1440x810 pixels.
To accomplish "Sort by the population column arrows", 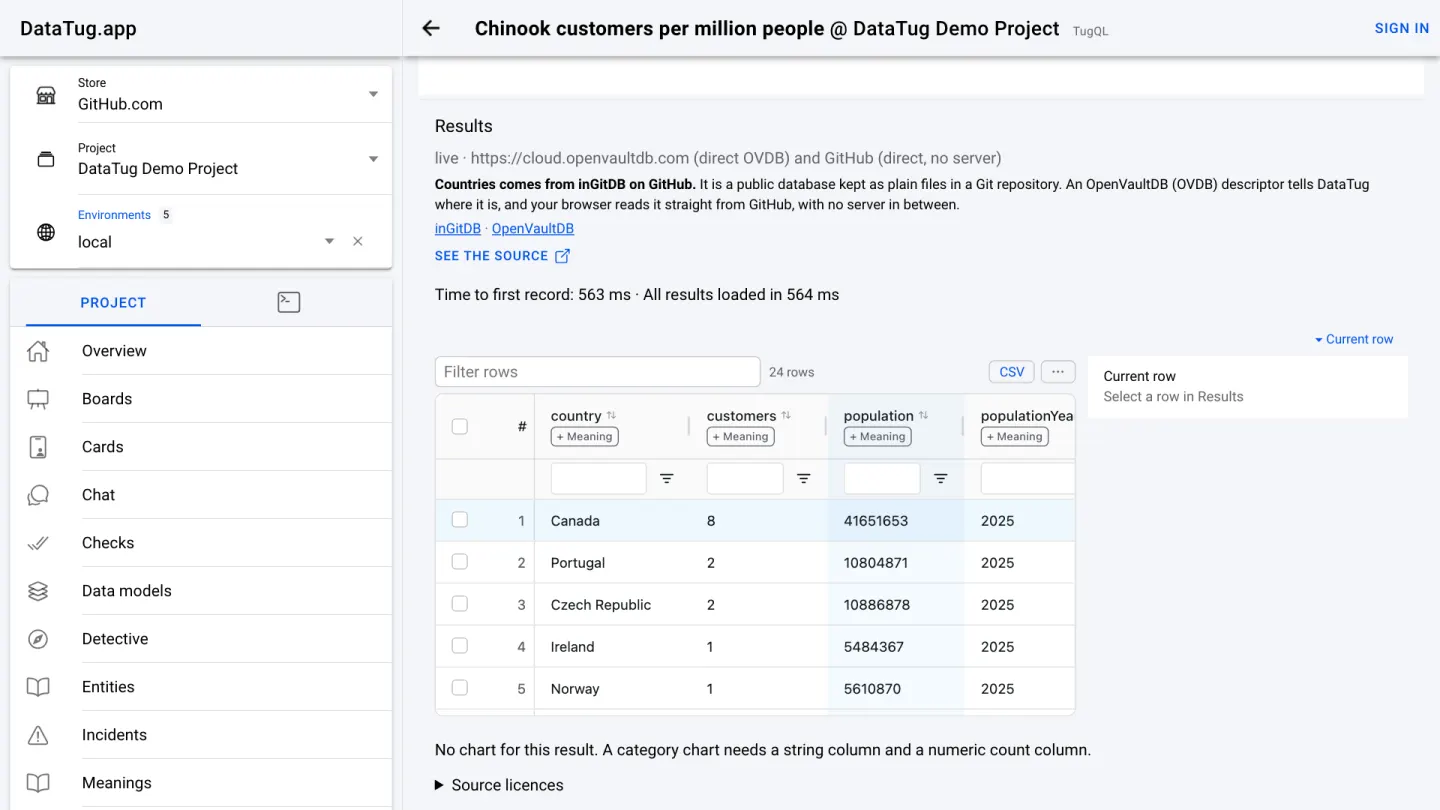I will (x=924, y=415).
